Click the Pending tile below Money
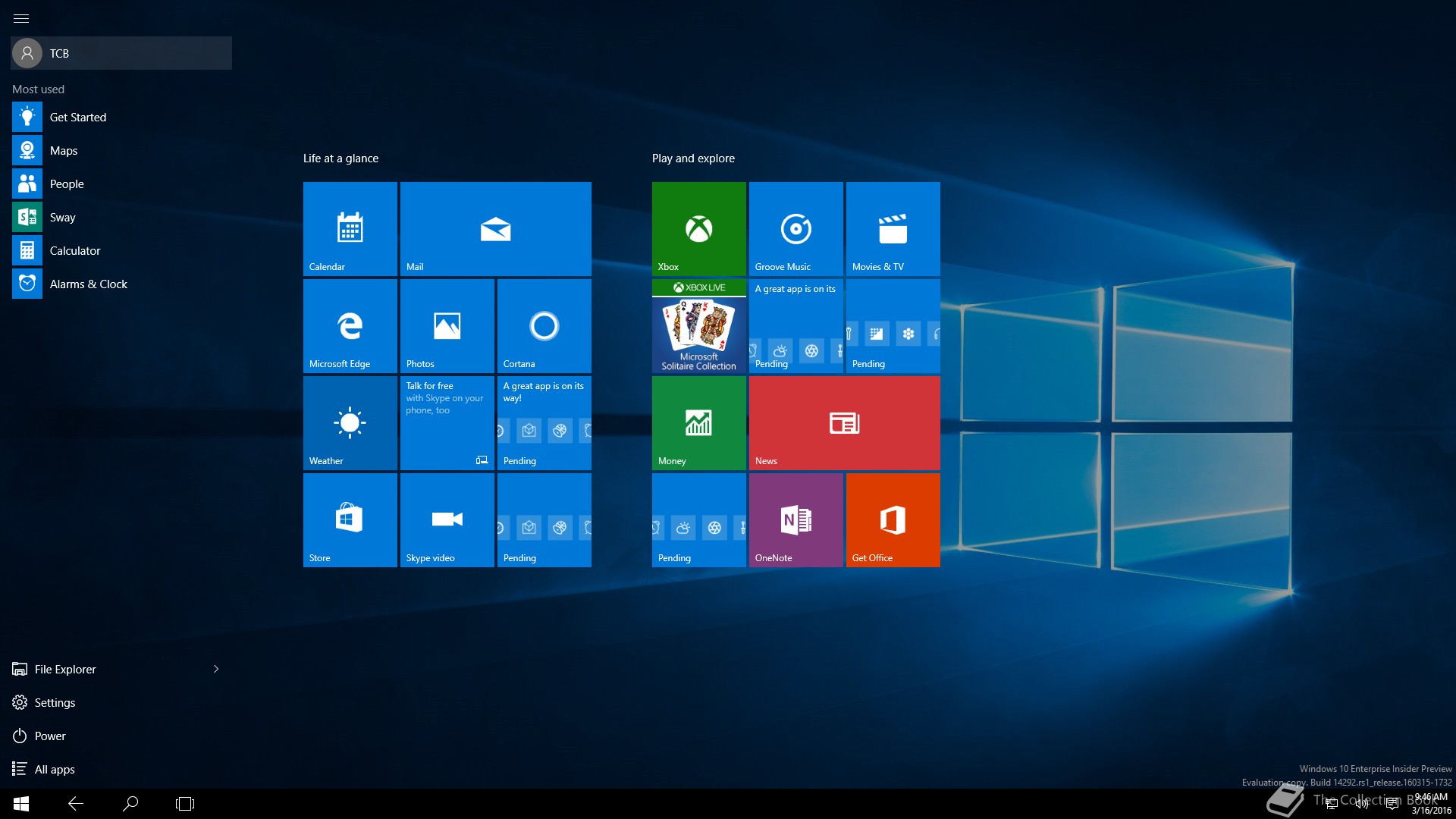 (x=699, y=520)
